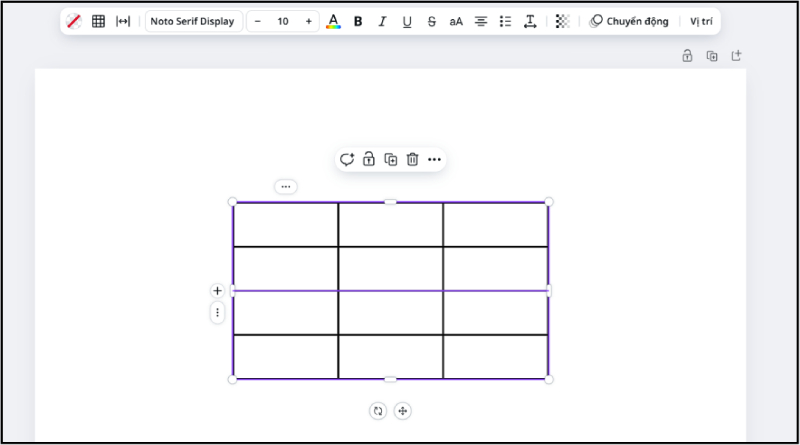800x445 pixels.
Task: Delete the selected table with trash icon
Action: (x=412, y=159)
